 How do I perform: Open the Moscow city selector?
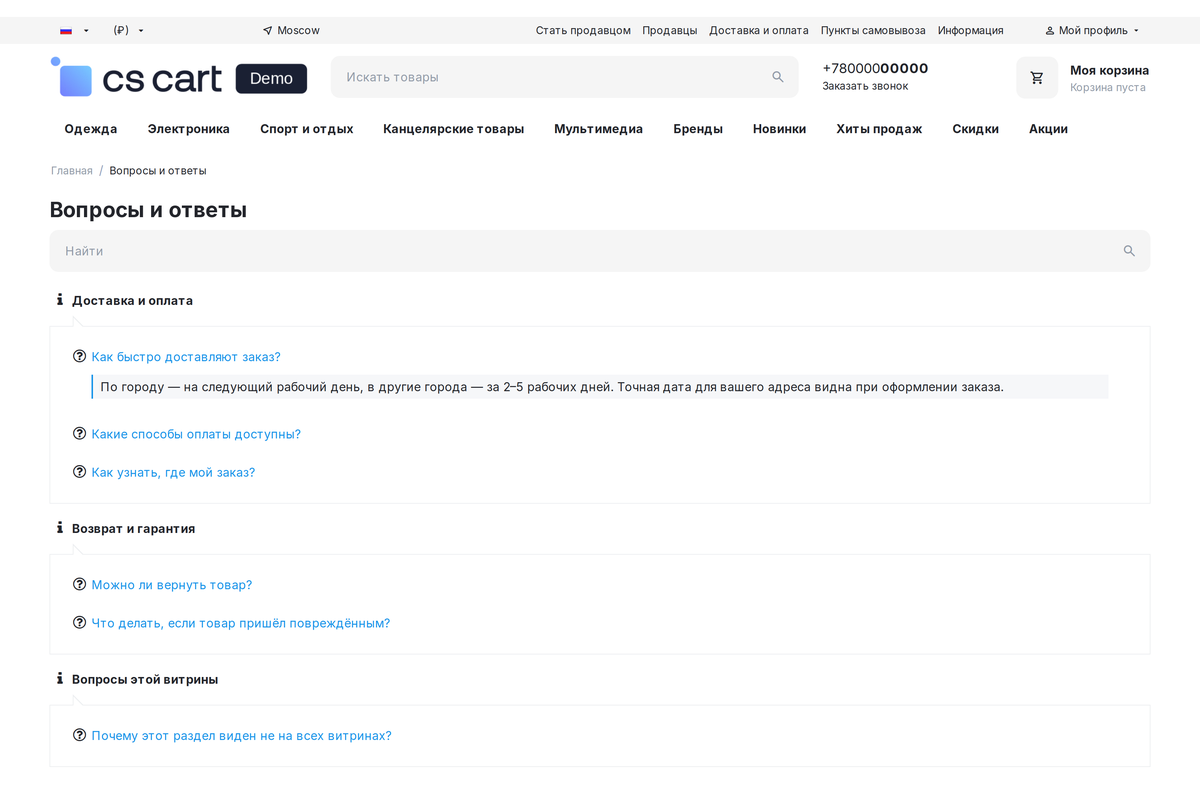pyautogui.click(x=291, y=31)
